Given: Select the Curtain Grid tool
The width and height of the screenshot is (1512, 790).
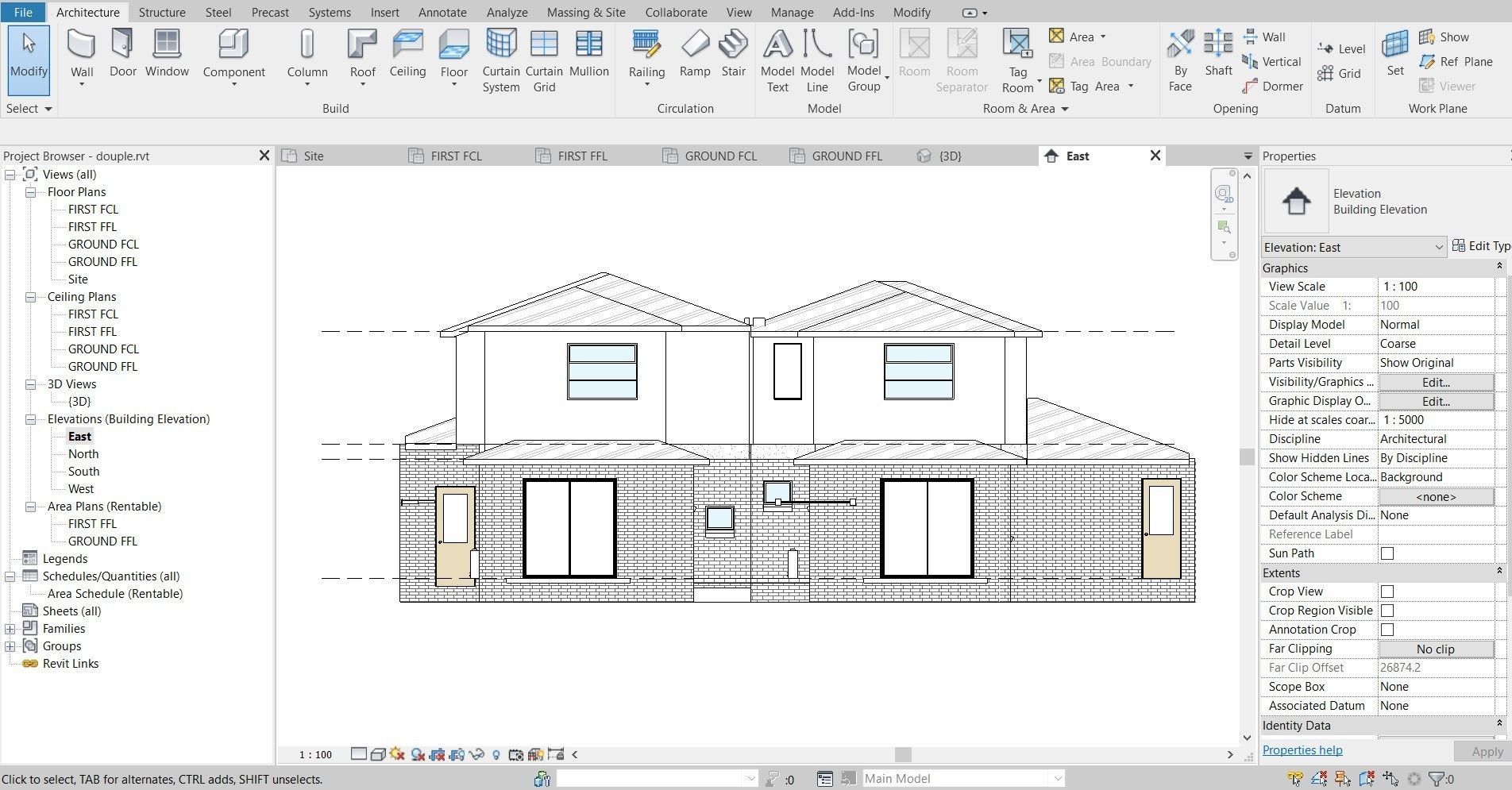Looking at the screenshot, I should [x=544, y=60].
